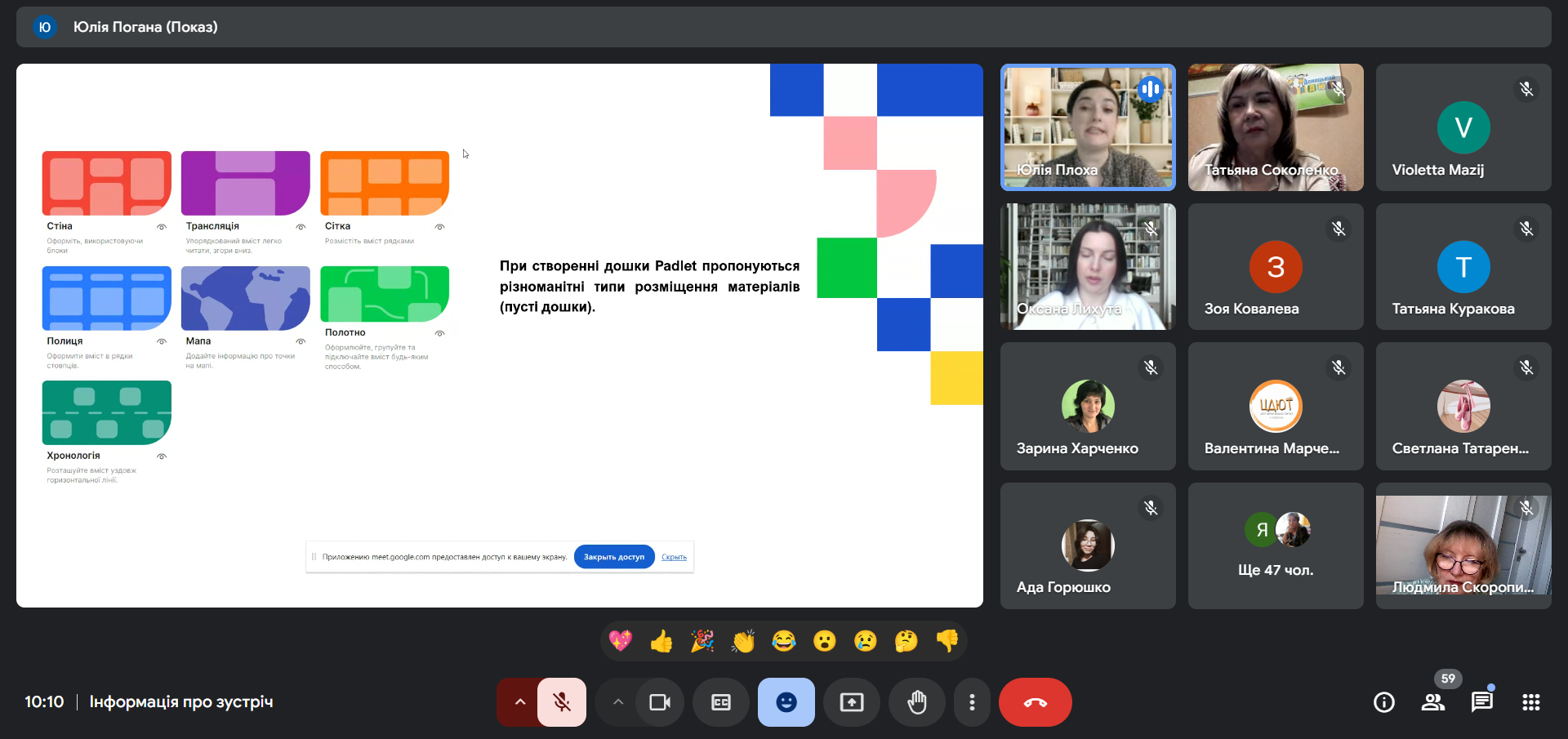Click the muted mic icon on Зоя Ковалева

1339,229
